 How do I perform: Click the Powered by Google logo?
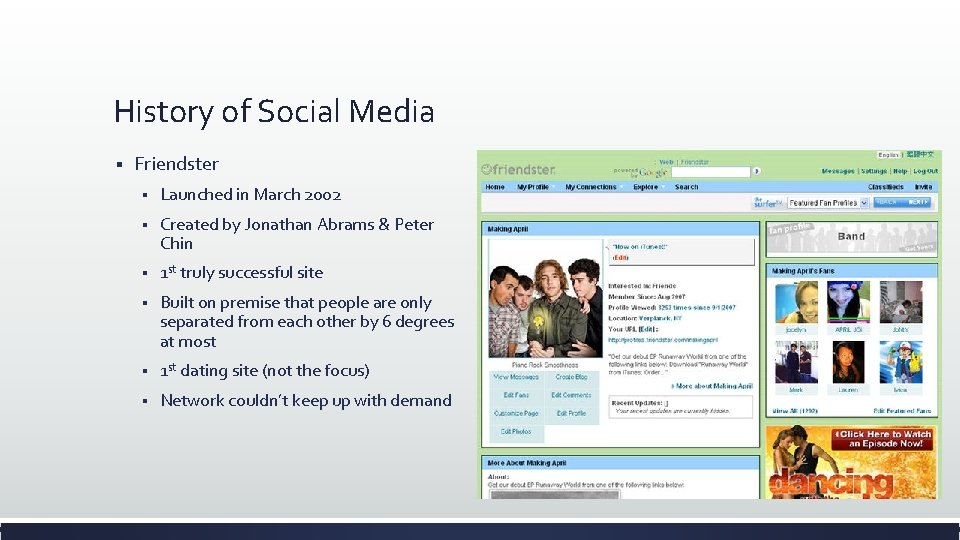coord(640,173)
